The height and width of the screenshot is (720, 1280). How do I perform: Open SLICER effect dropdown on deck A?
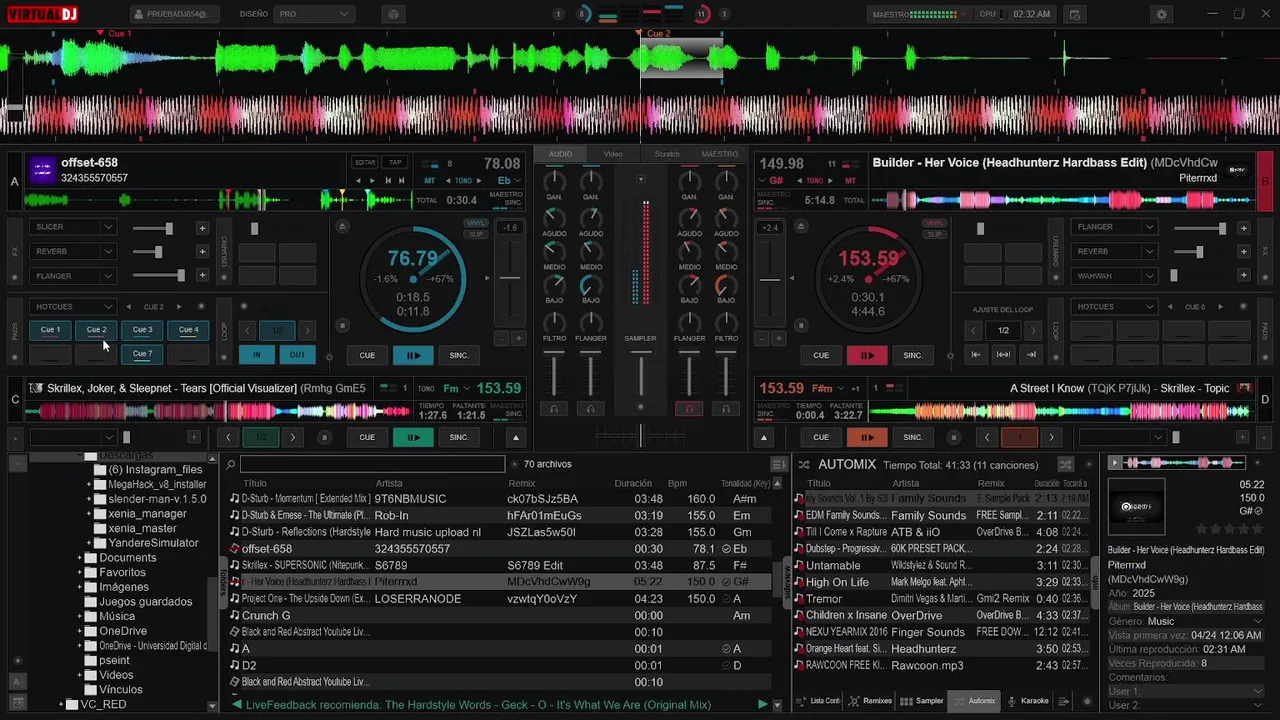[72, 227]
